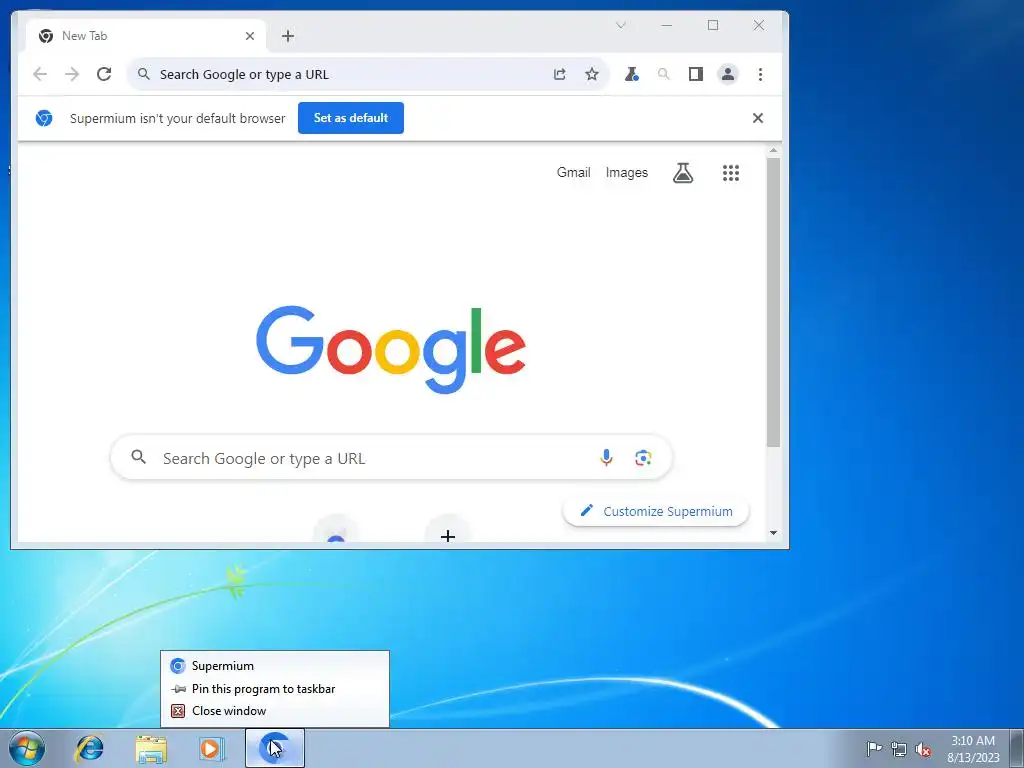Select Supermium in the jump list
This screenshot has width=1024, height=768.
click(x=274, y=665)
